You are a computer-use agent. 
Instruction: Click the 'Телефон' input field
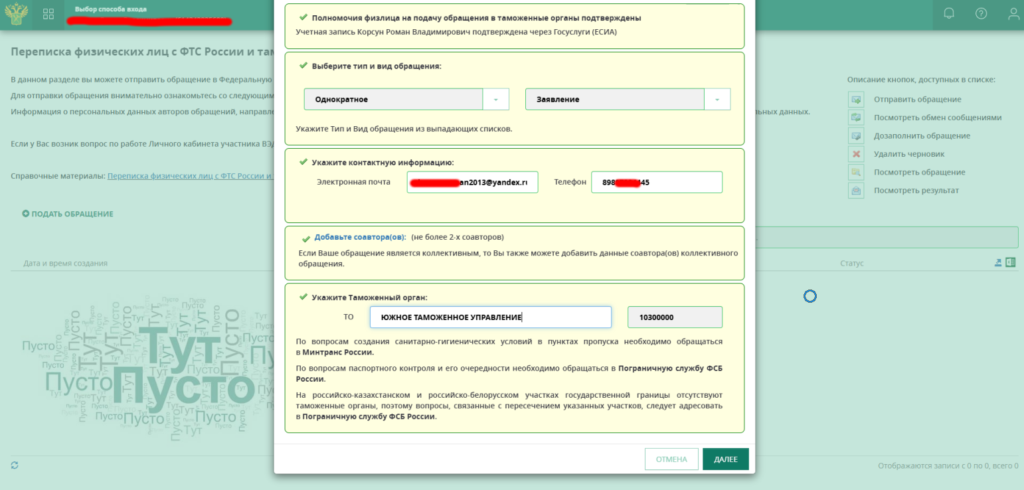[x=657, y=182]
